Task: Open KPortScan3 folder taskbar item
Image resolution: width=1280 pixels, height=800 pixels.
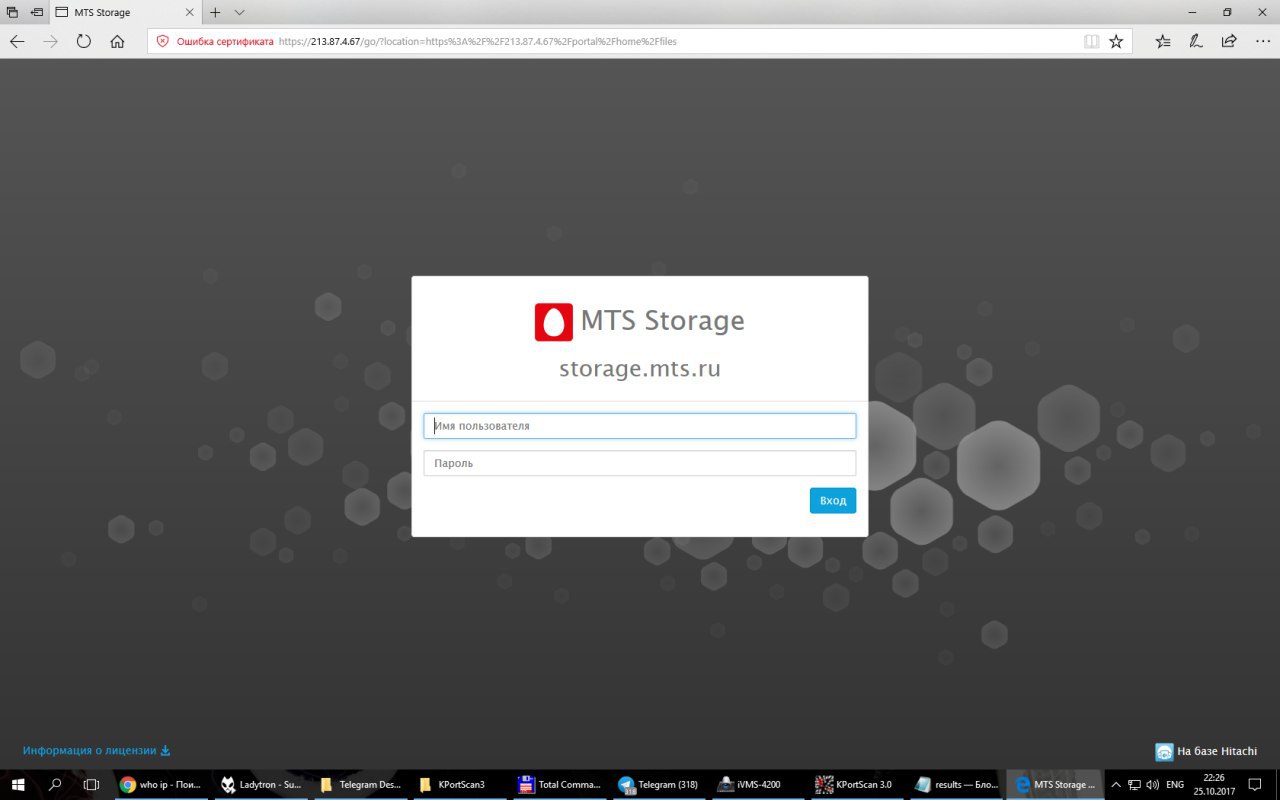Action: 460,785
